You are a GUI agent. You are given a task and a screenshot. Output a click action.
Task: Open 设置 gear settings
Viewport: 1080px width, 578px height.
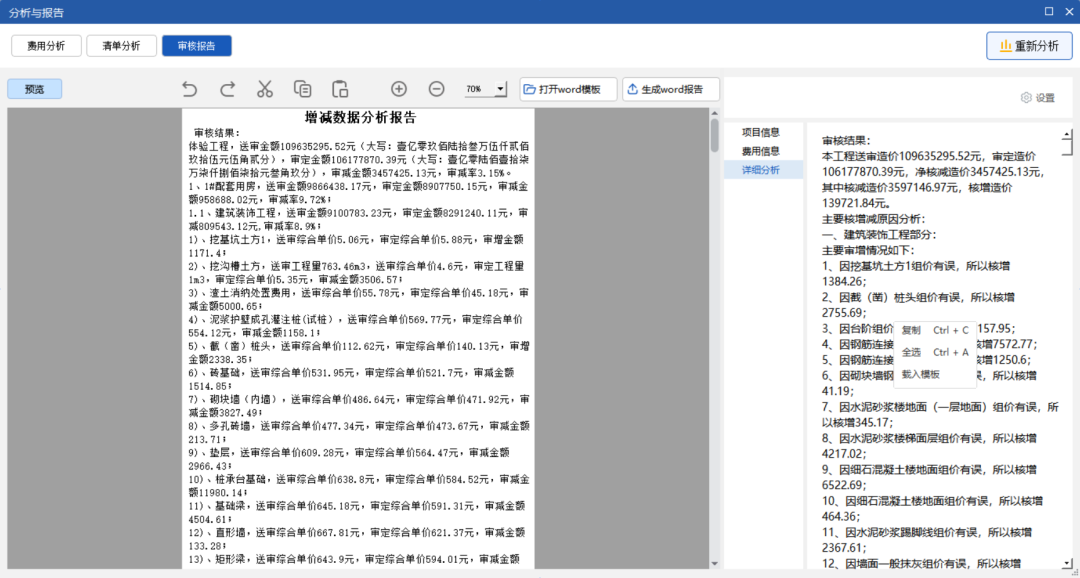click(1037, 98)
